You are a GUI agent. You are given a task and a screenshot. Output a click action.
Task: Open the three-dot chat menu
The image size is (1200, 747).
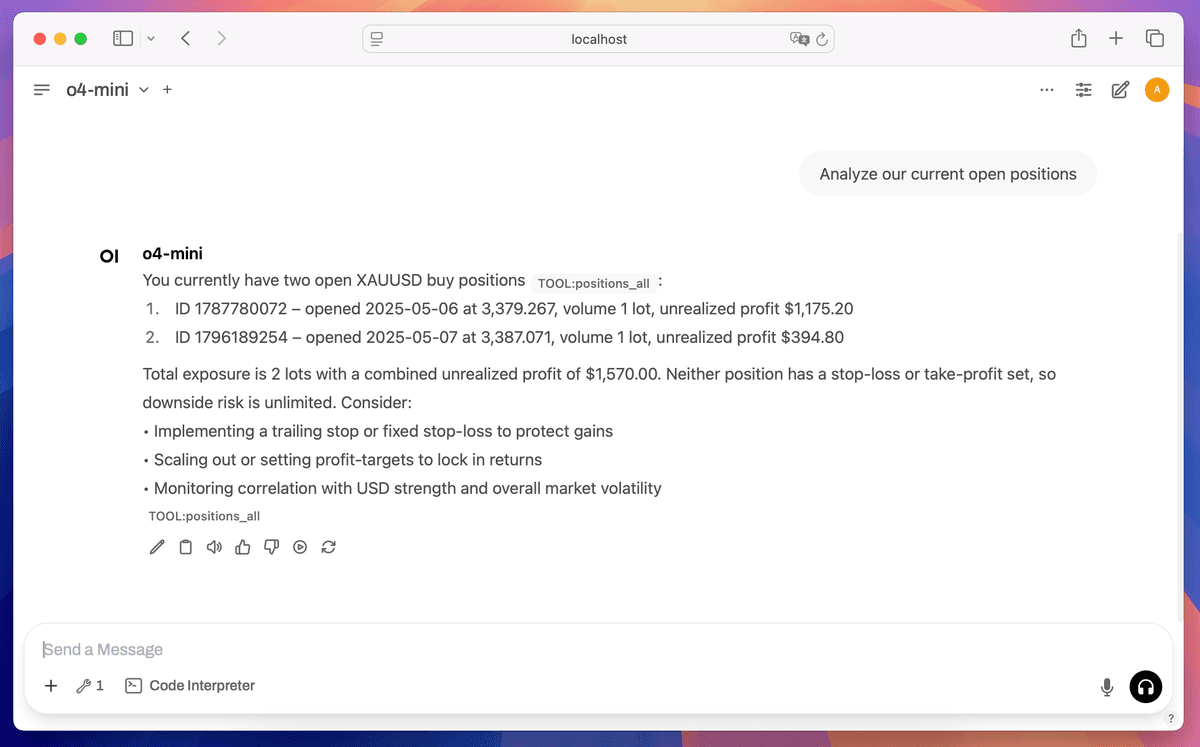point(1046,90)
